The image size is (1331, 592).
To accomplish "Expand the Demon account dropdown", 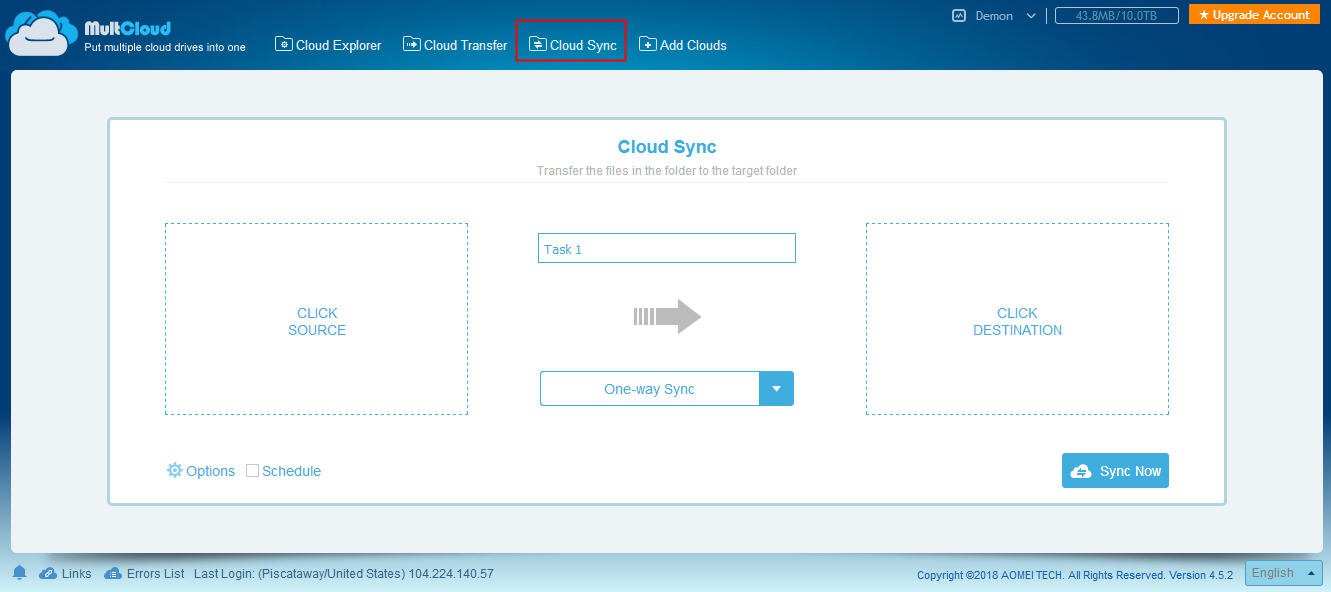I will [x=1031, y=16].
